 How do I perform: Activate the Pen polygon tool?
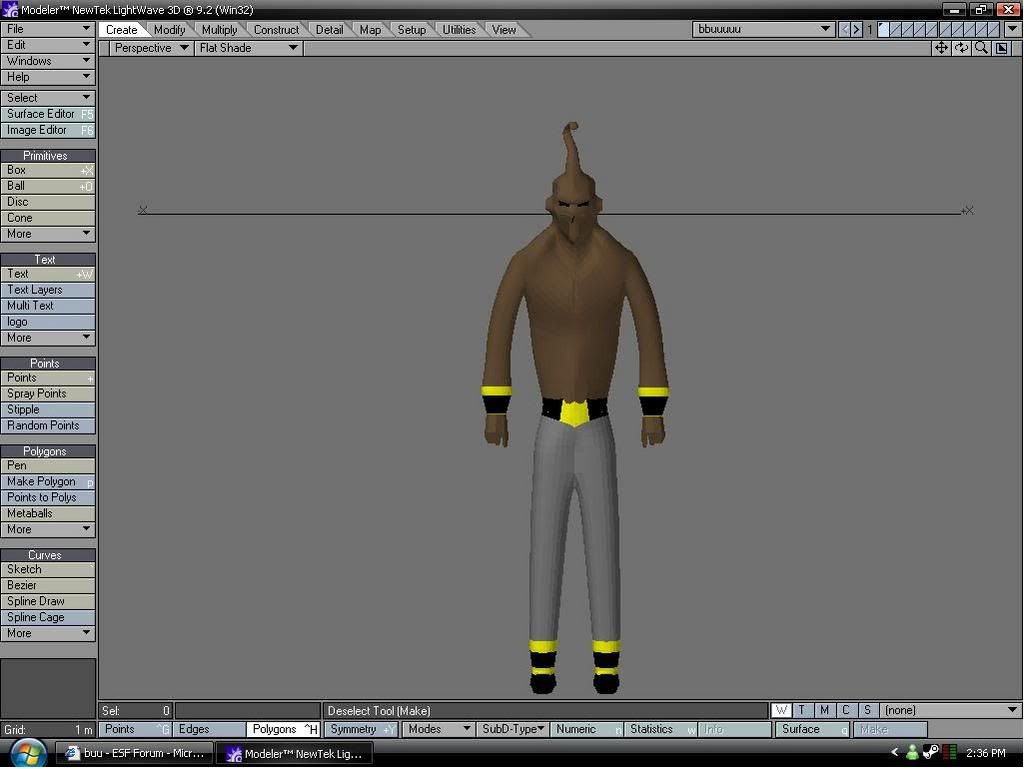tap(48, 466)
